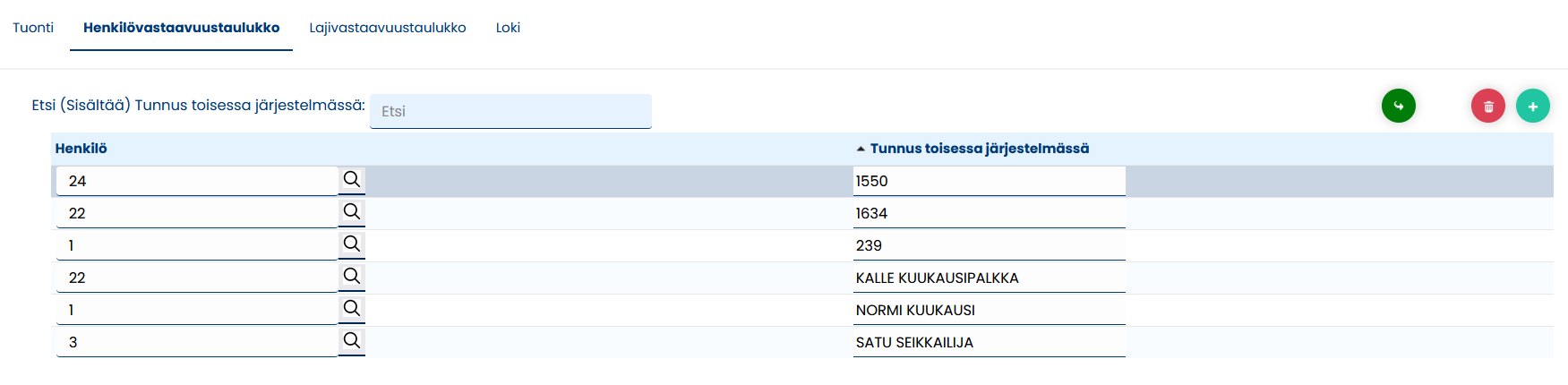Switch to the Tuonti tab
1568x385 pixels.
[x=33, y=28]
